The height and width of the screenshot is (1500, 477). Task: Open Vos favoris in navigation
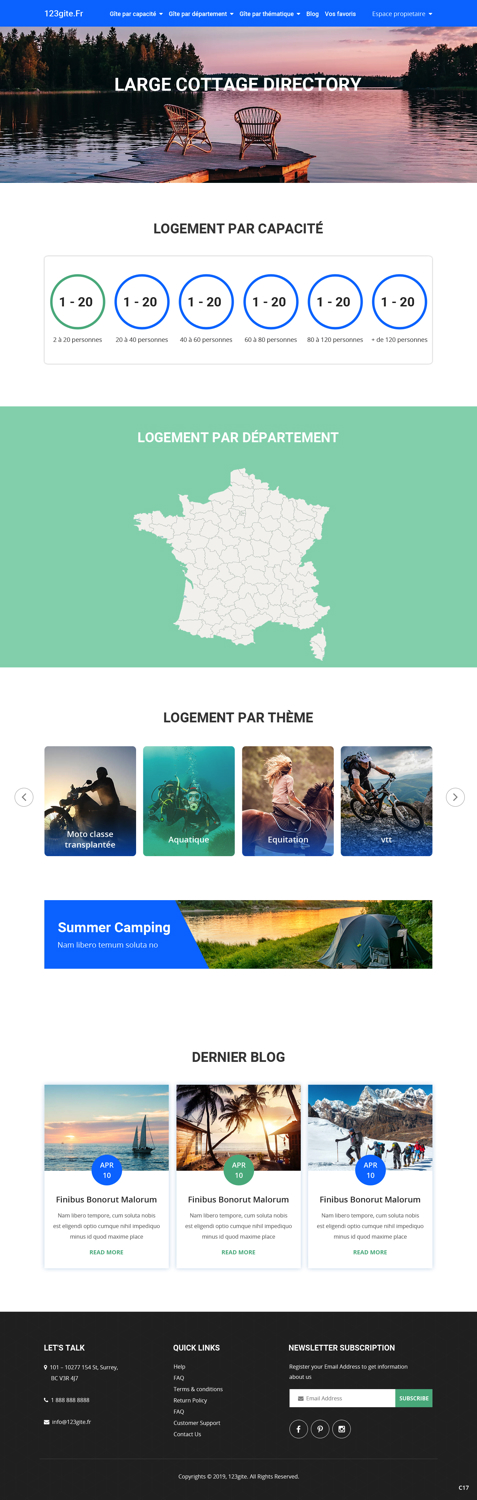pyautogui.click(x=340, y=14)
